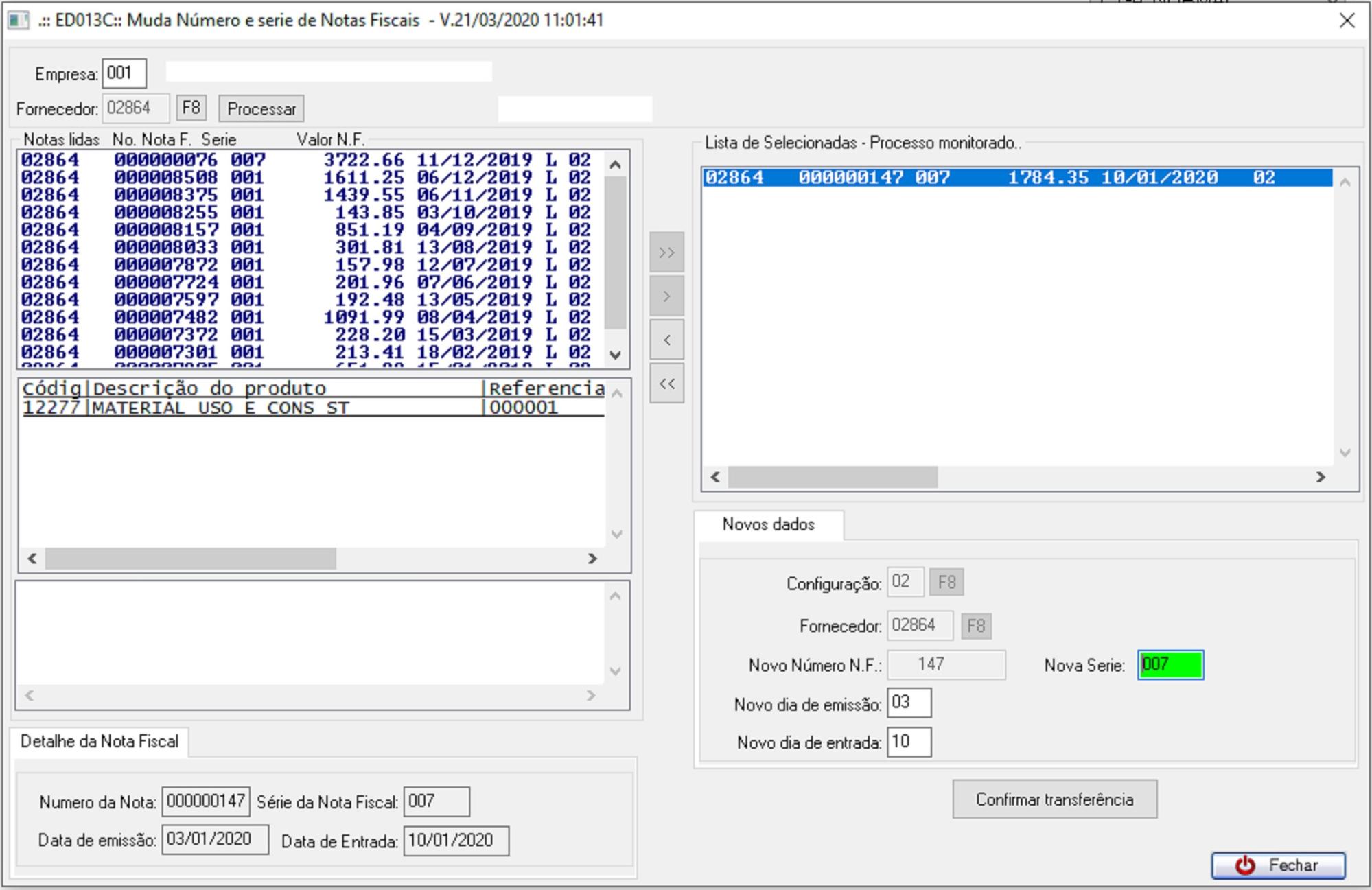Image resolution: width=1372 pixels, height=890 pixels.
Task: Click the single '<' move-left arrow button
Action: coord(666,340)
